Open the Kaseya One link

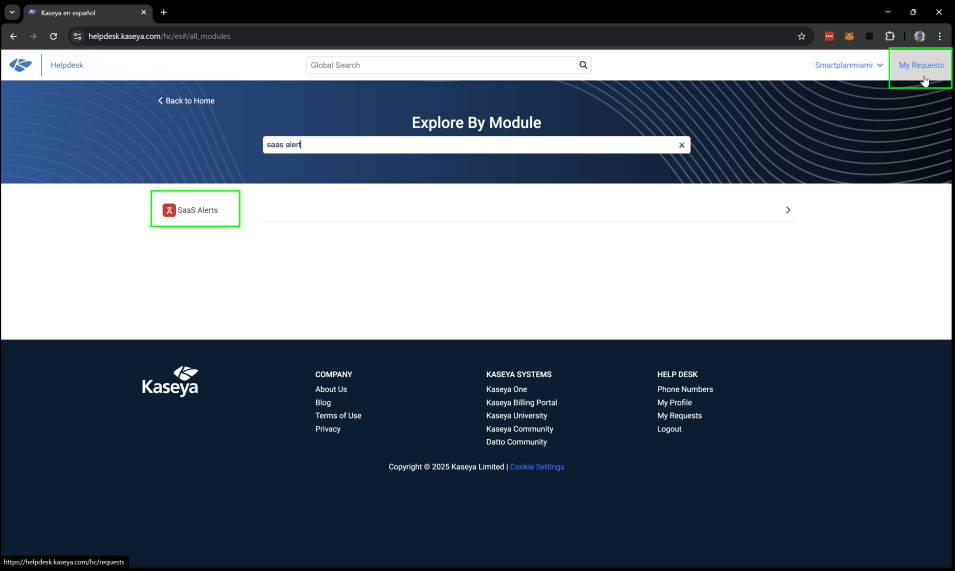507,390
